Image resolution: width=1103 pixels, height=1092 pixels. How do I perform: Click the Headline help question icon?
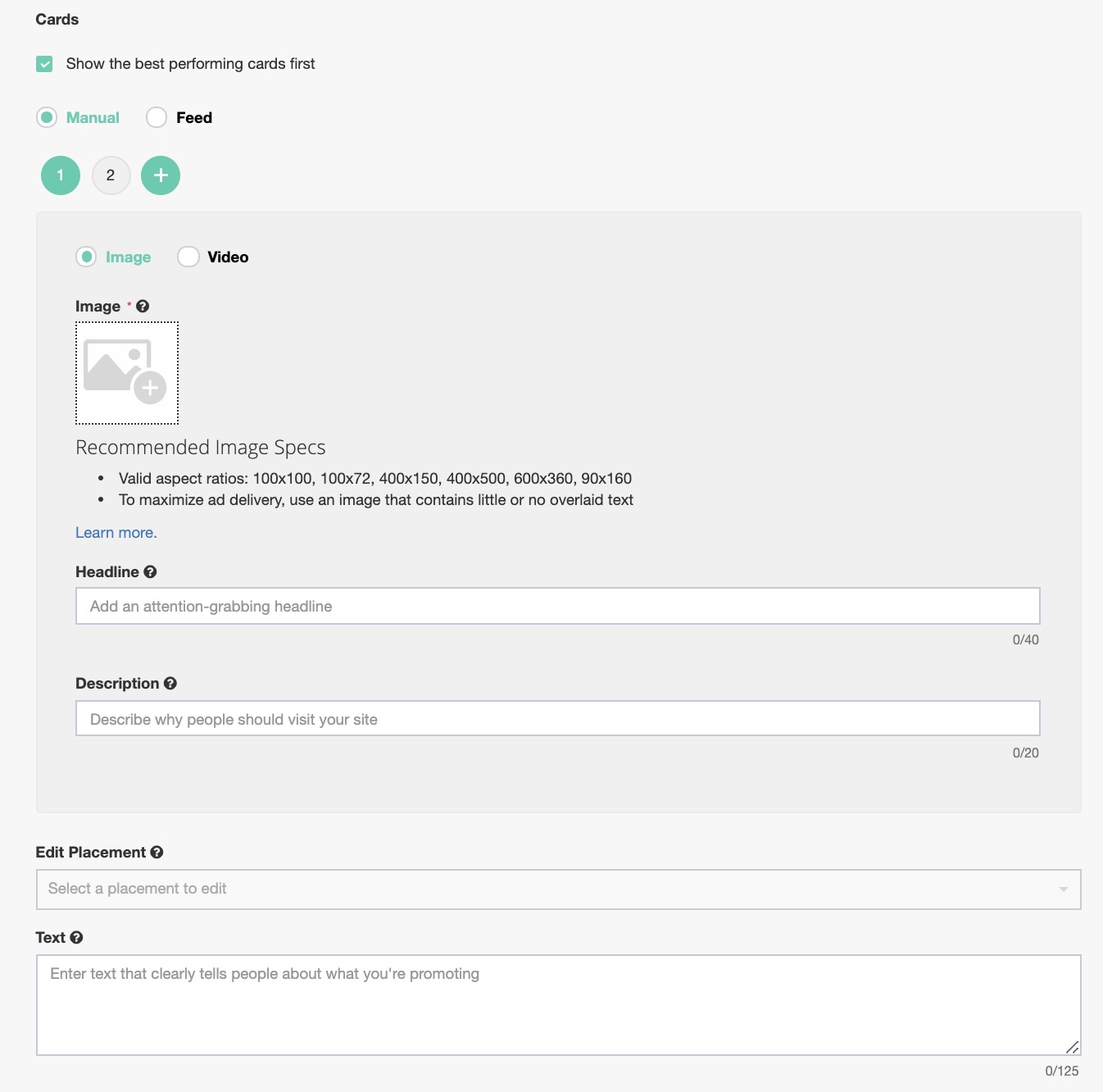pyautogui.click(x=150, y=571)
